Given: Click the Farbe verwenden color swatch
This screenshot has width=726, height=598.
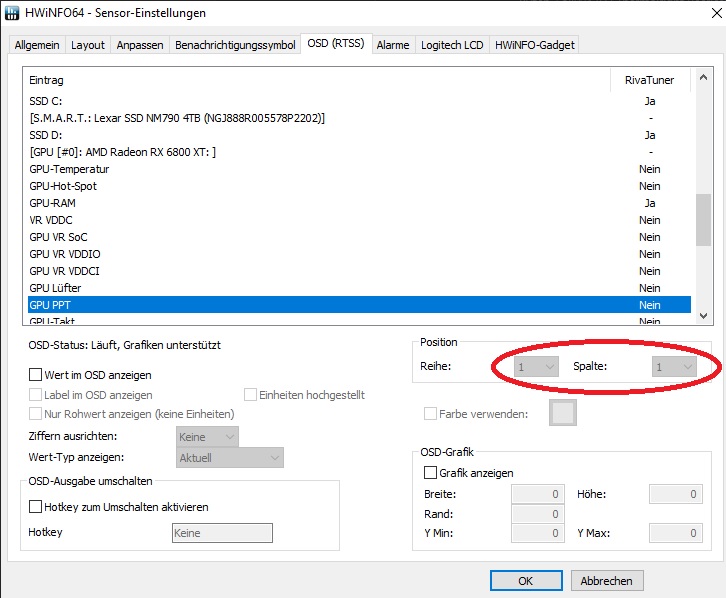Looking at the screenshot, I should click(x=563, y=412).
